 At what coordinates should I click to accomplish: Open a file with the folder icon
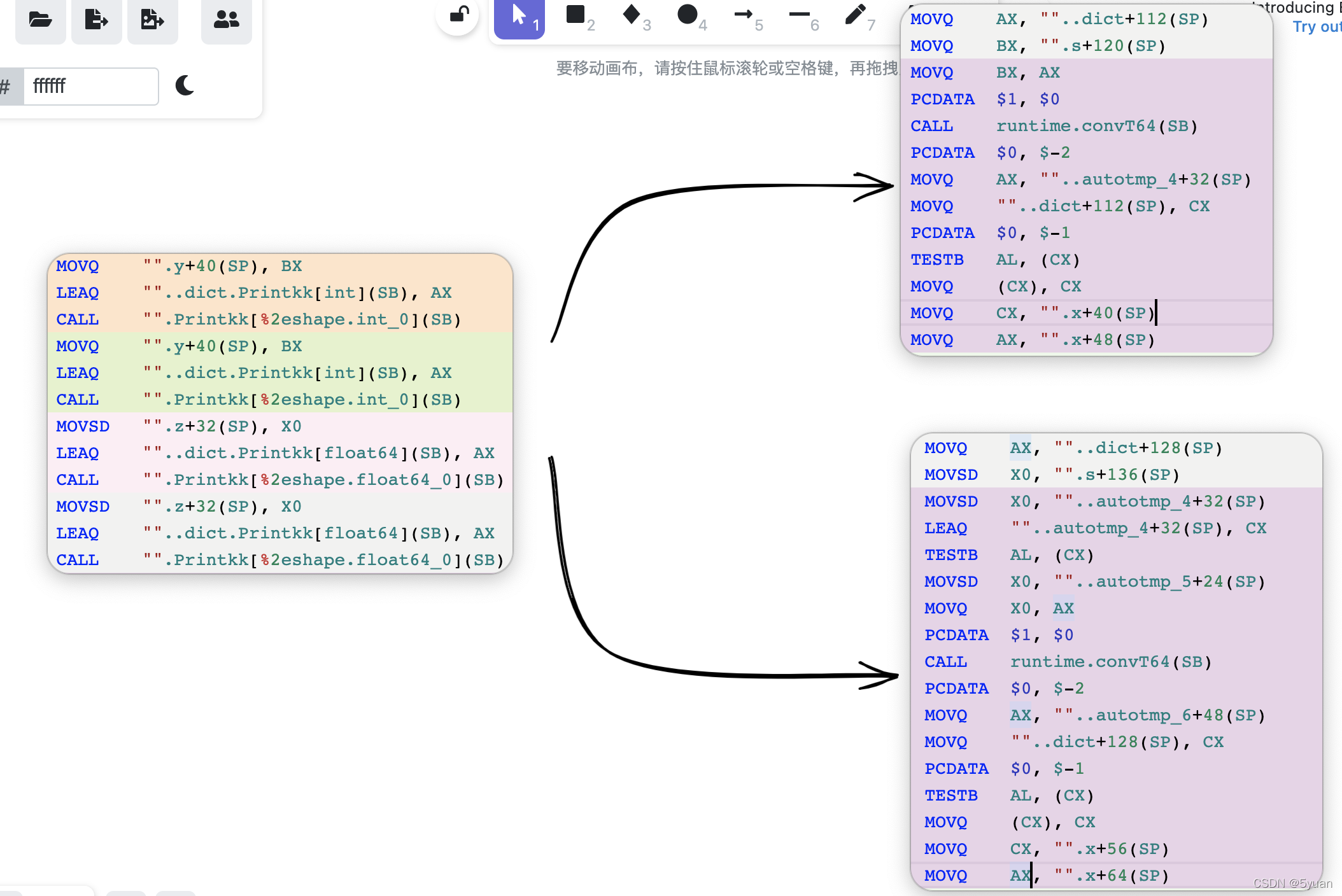pos(40,20)
